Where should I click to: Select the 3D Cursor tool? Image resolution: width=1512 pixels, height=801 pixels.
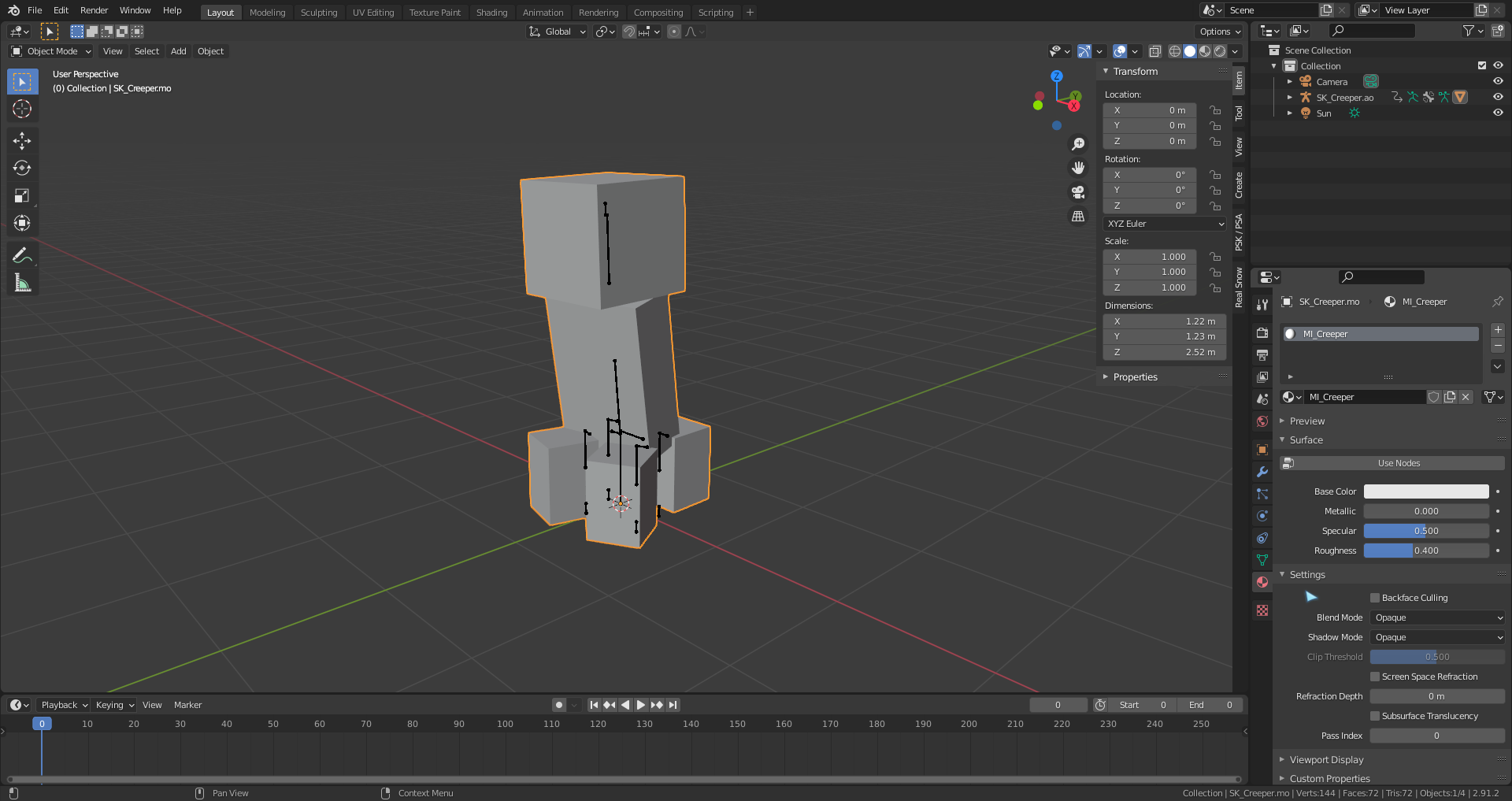click(x=22, y=109)
